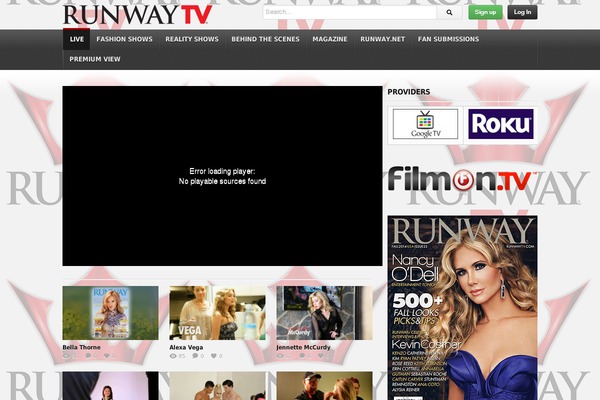Open the Roku provider logo
This screenshot has height=400, width=600.
501,124
